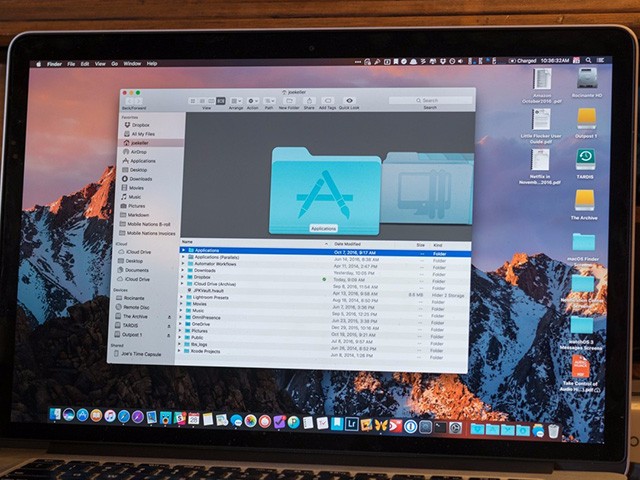Image resolution: width=640 pixels, height=480 pixels.
Task: Click the Finder icon in the Dock
Action: pyautogui.click(x=50, y=414)
